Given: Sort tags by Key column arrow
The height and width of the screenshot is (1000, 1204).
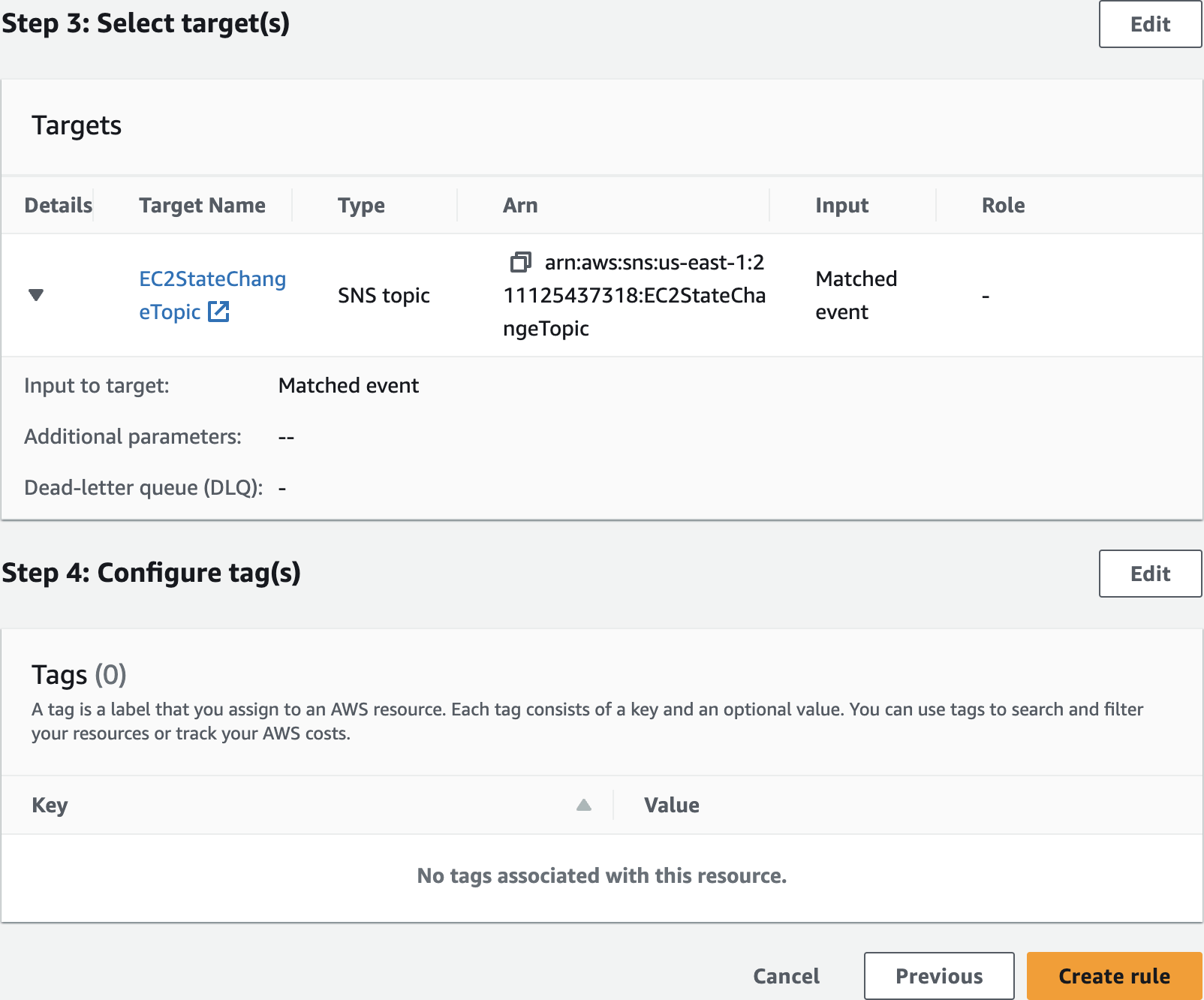Looking at the screenshot, I should 583,805.
